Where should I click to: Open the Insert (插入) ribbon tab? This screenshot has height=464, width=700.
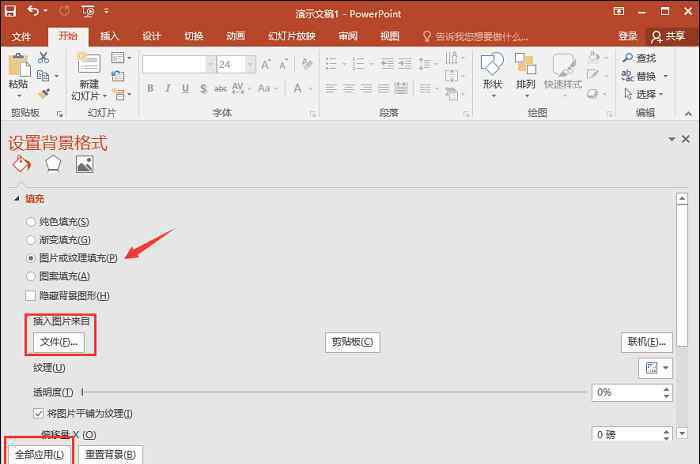110,36
